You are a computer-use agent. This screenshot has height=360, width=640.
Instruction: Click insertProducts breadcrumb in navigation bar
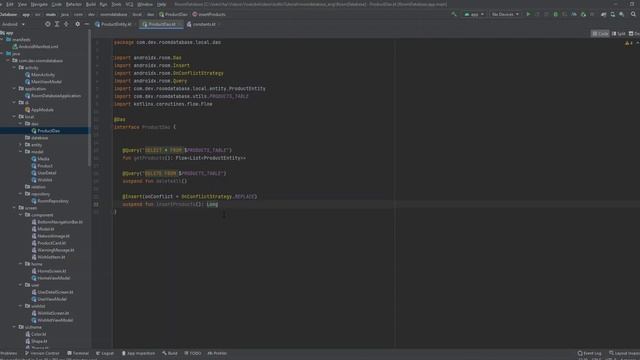click(209, 14)
